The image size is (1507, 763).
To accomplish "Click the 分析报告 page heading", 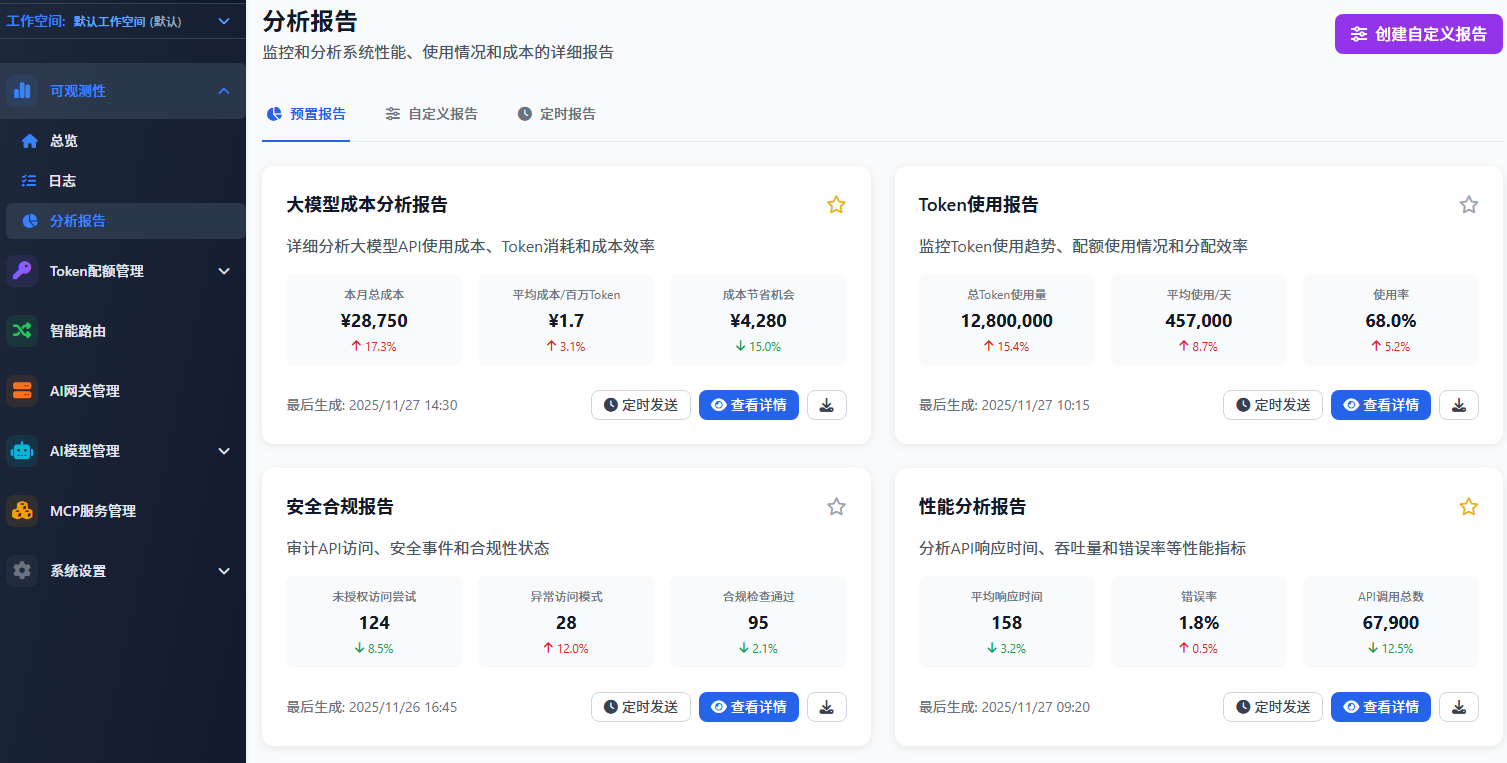I will click(x=310, y=20).
